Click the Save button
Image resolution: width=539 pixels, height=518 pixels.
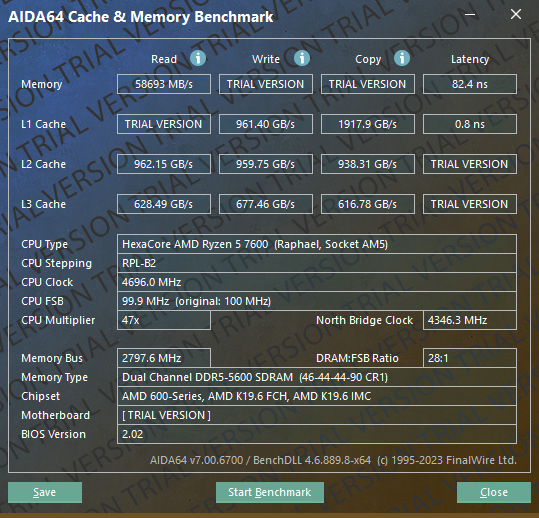[x=45, y=492]
